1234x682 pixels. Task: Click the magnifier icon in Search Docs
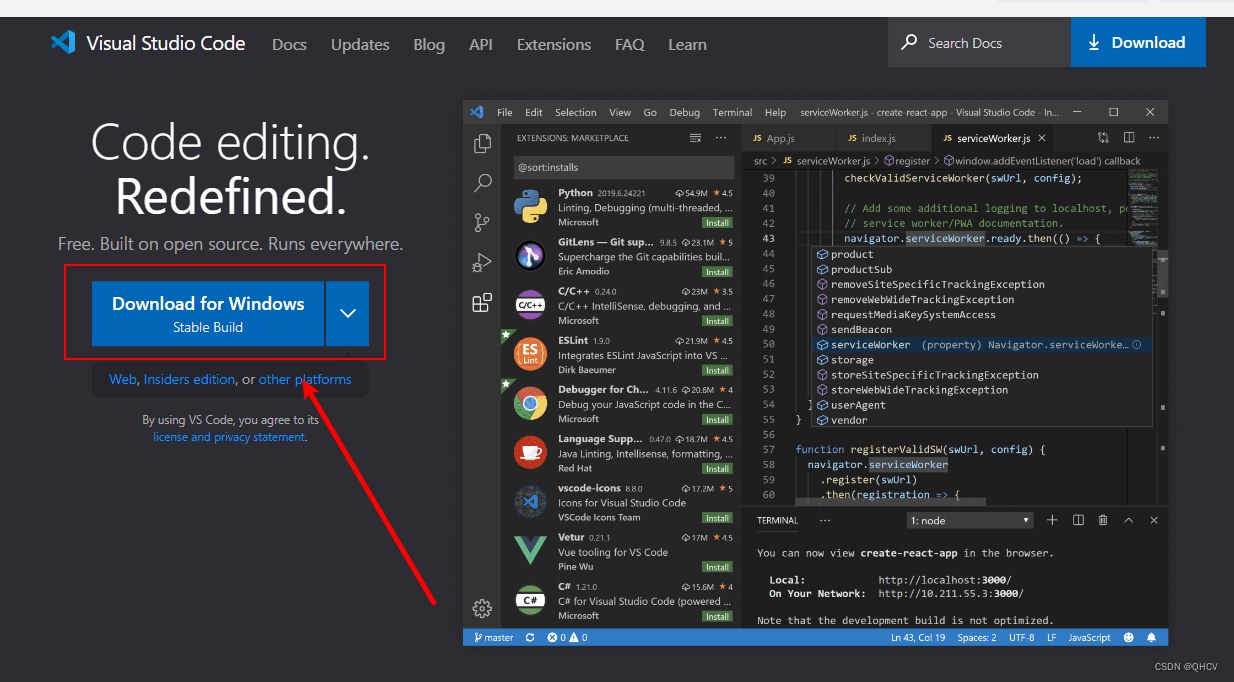(x=909, y=42)
